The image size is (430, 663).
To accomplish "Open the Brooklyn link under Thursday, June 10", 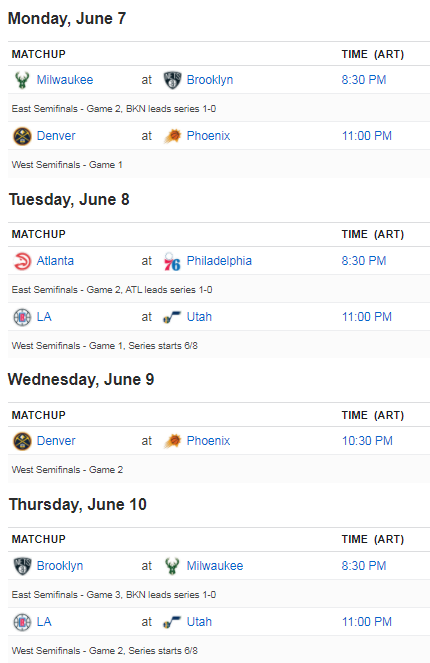I will tap(60, 566).
